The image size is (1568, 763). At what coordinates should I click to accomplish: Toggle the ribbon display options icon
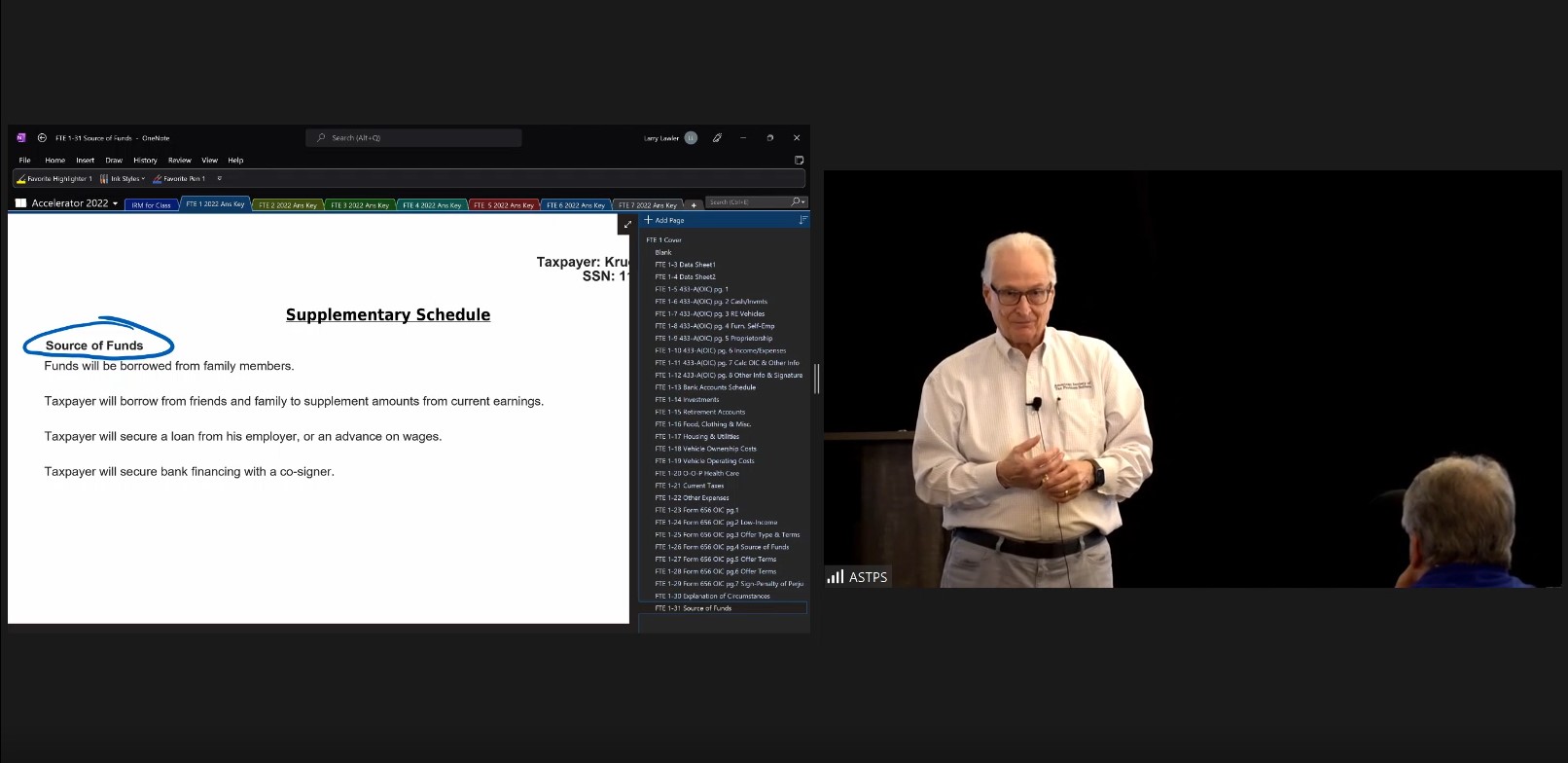[x=799, y=161]
